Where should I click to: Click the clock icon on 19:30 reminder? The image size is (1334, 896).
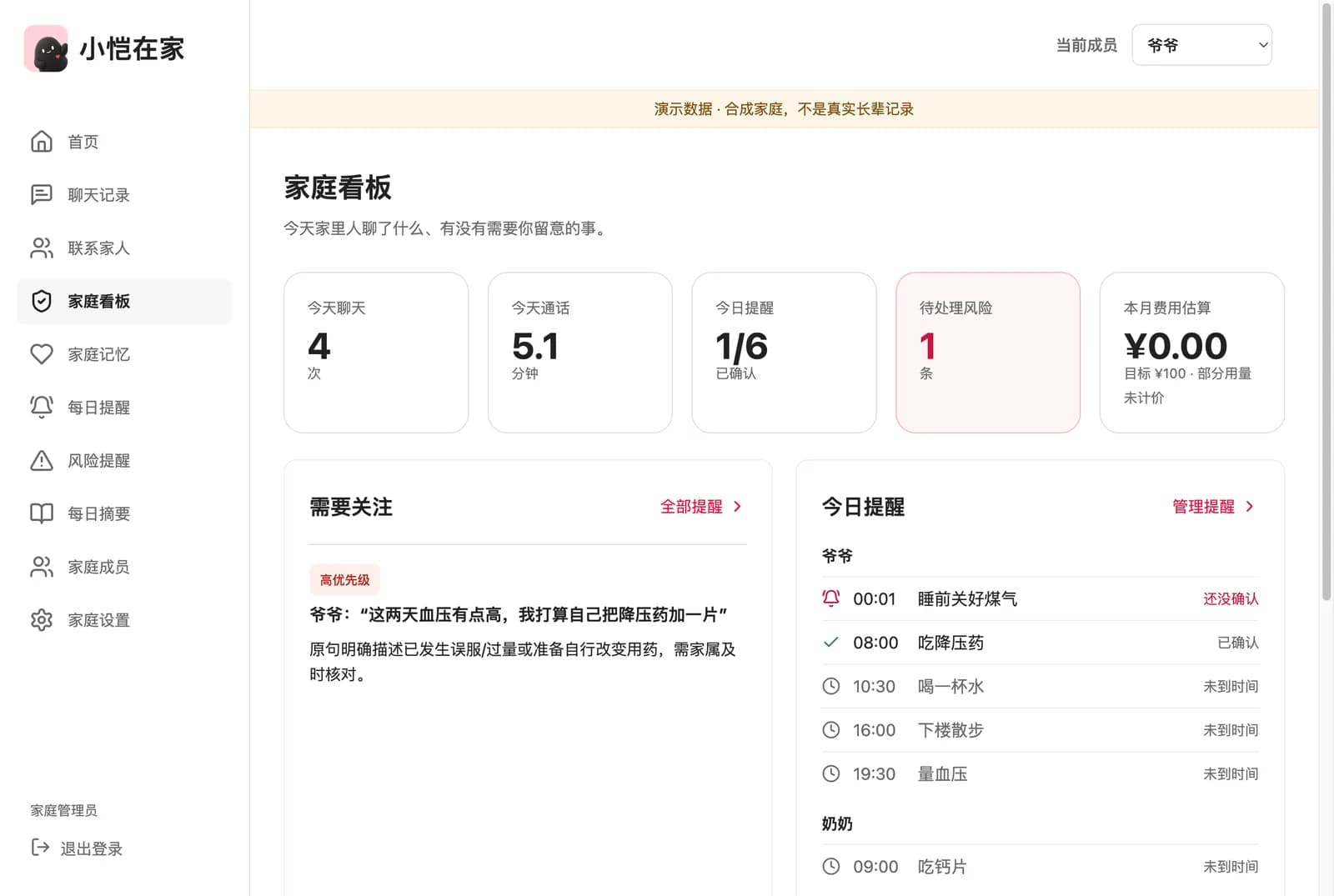pyautogui.click(x=831, y=773)
